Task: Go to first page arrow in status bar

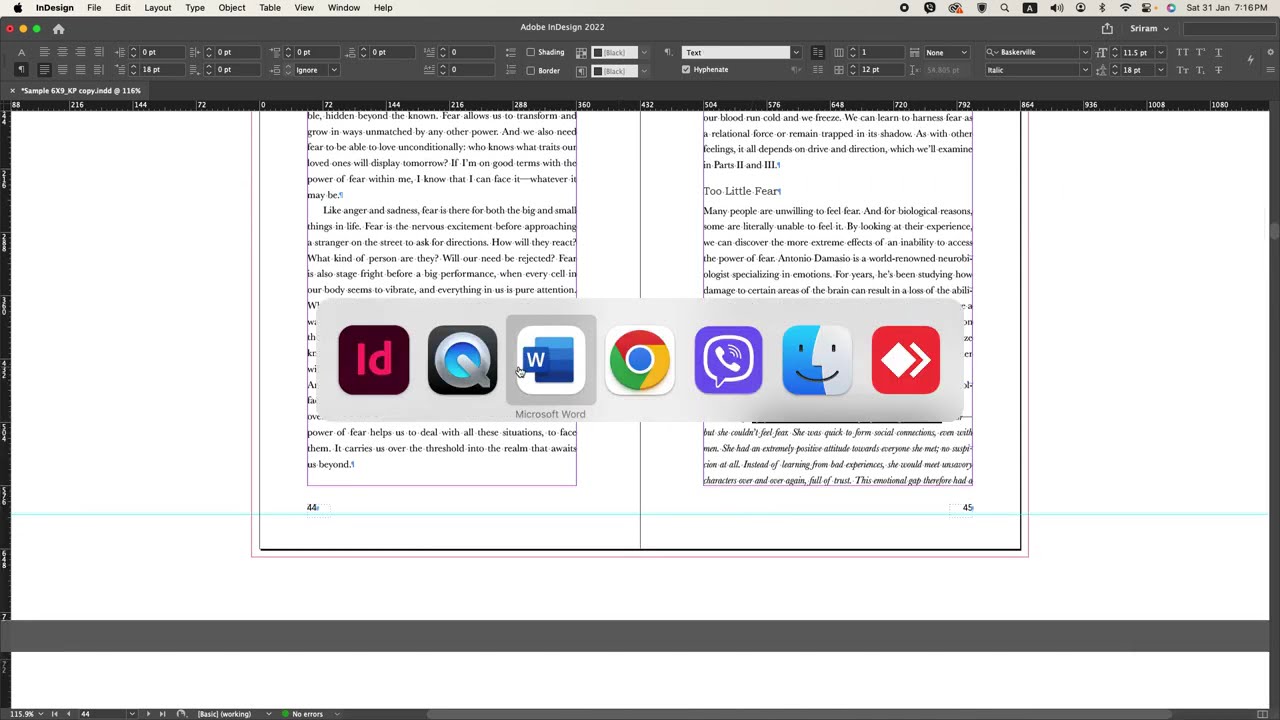Action: click(54, 714)
